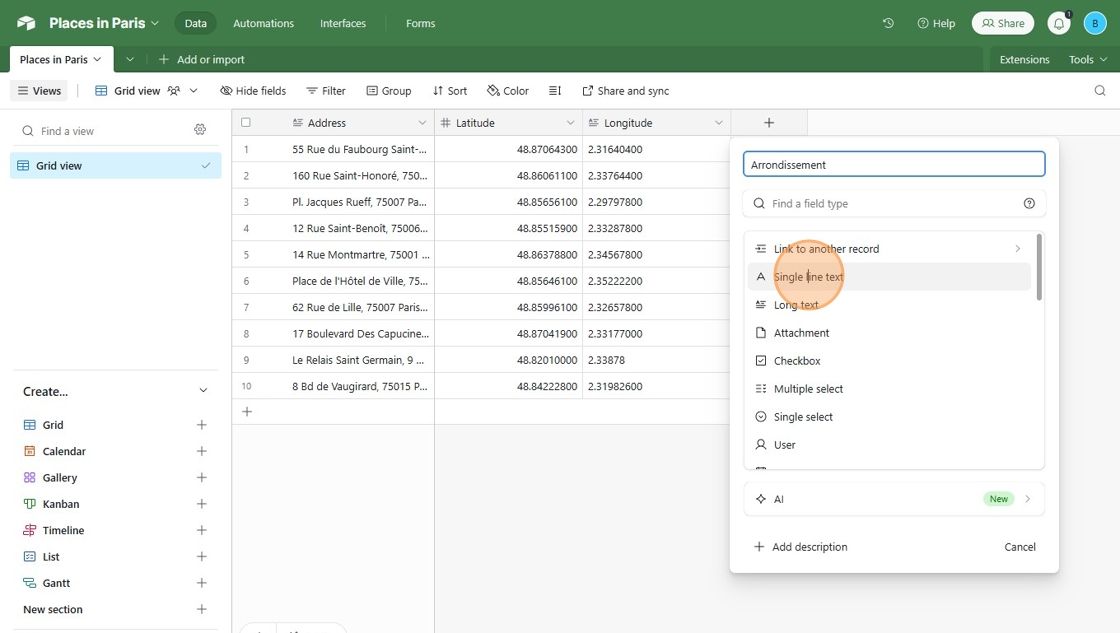Choose Single select field type

pyautogui.click(x=803, y=417)
